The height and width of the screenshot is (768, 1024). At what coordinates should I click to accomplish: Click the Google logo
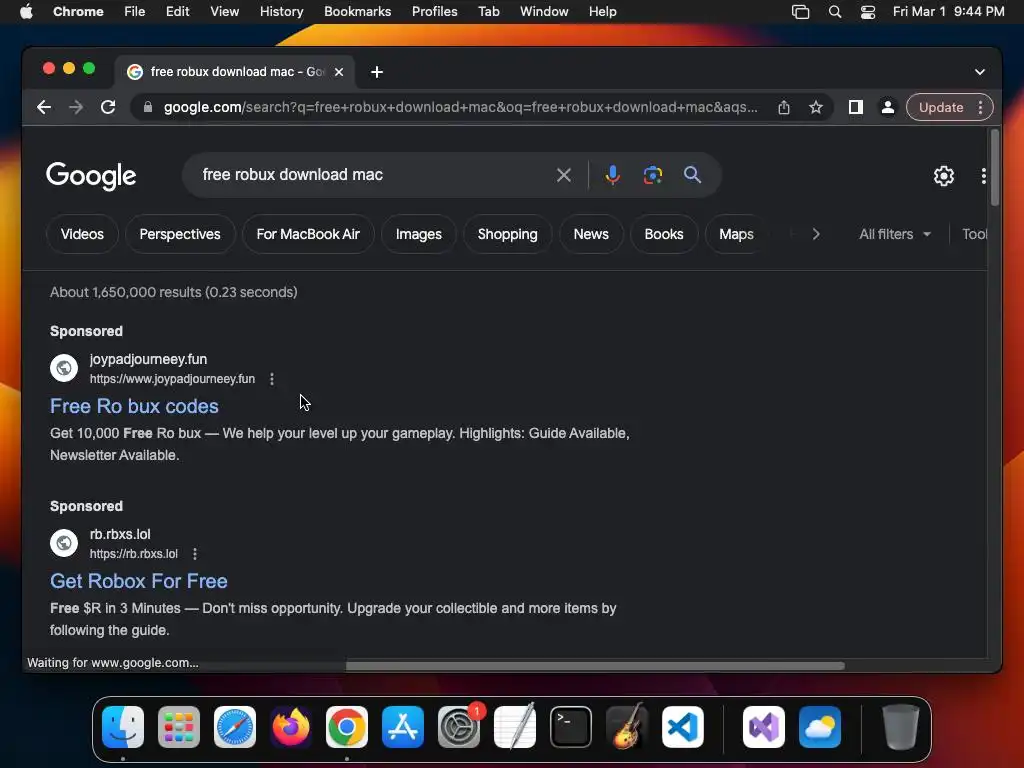click(x=91, y=176)
